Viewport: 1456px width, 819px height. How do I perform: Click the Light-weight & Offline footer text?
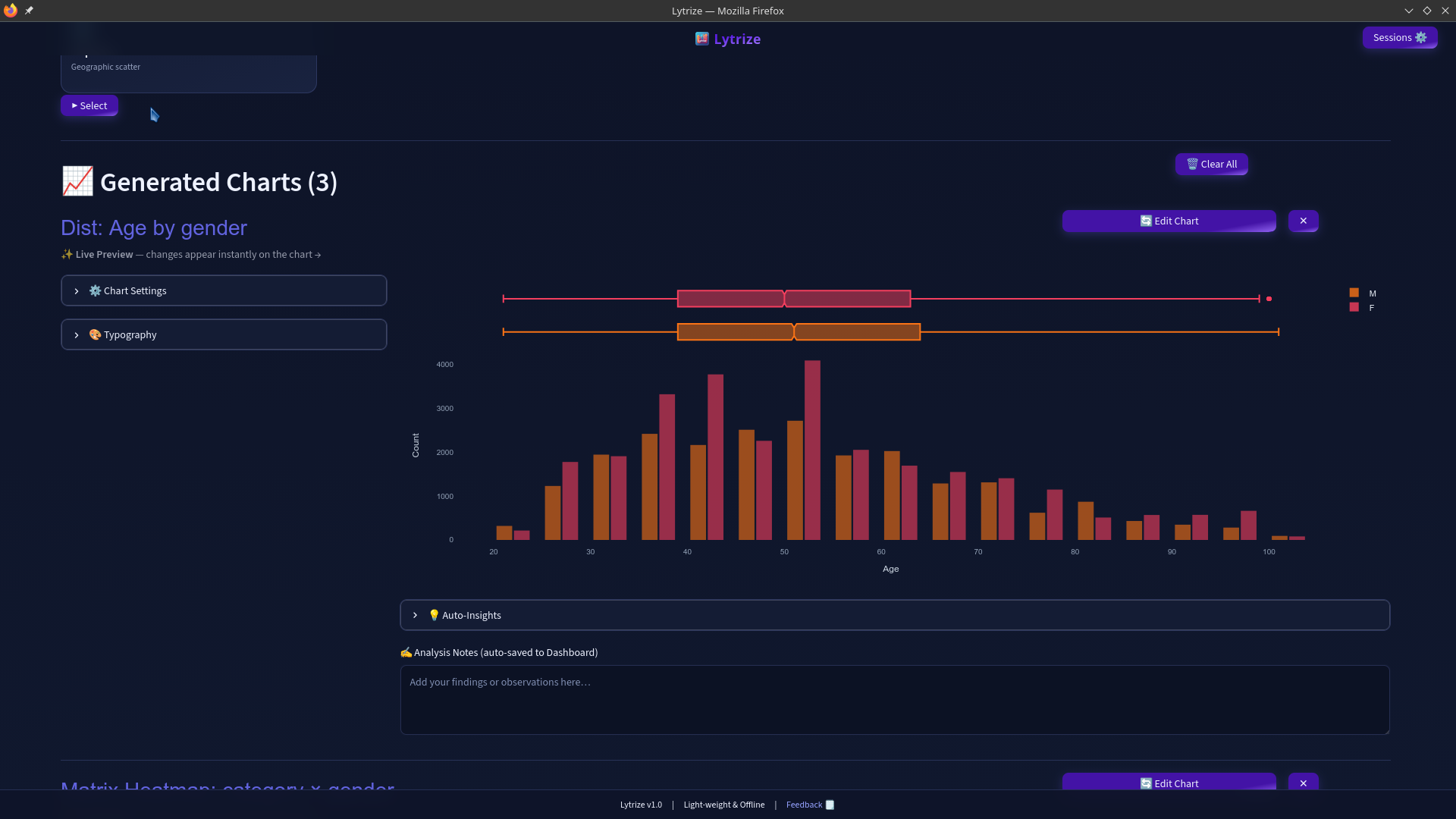723,805
